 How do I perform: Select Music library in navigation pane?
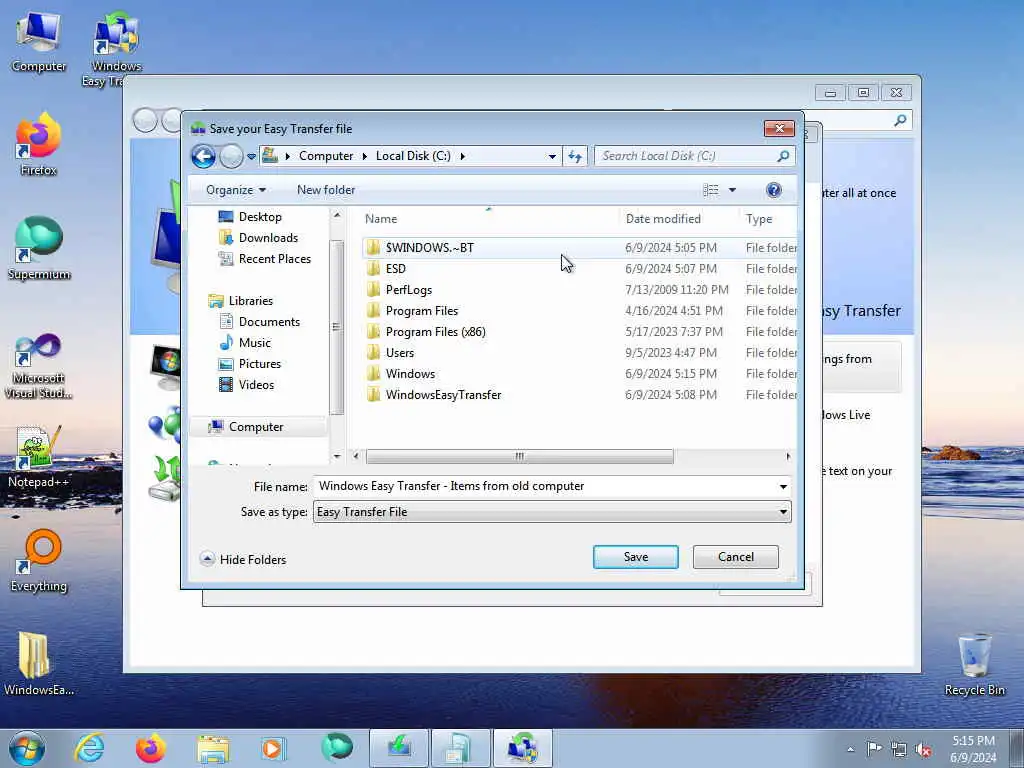[254, 342]
